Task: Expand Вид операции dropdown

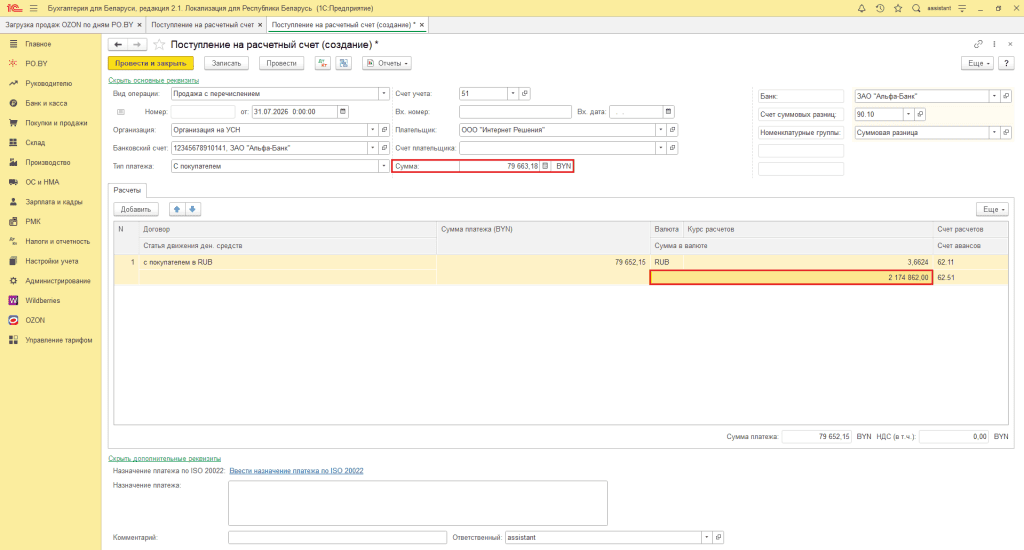Action: (383, 93)
